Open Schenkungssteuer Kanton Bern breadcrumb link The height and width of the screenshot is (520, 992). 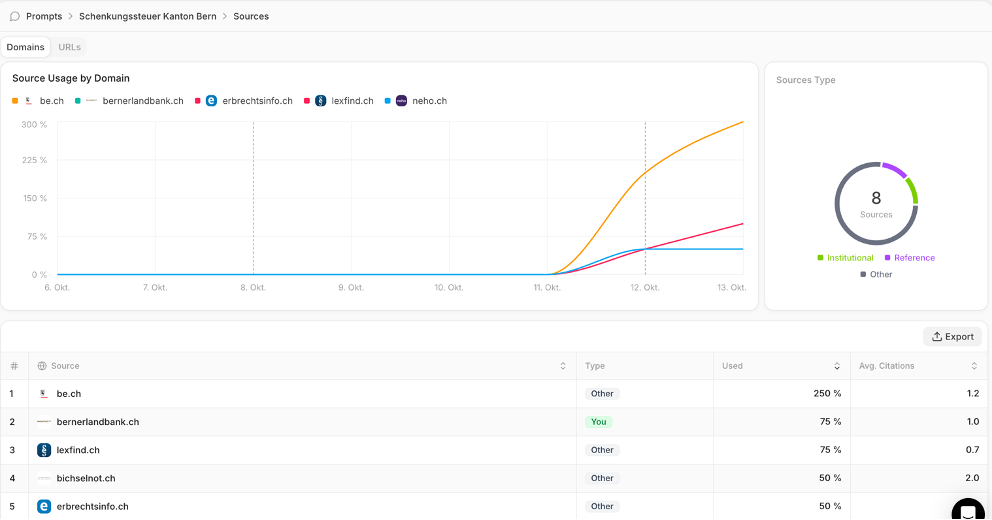pyautogui.click(x=148, y=16)
